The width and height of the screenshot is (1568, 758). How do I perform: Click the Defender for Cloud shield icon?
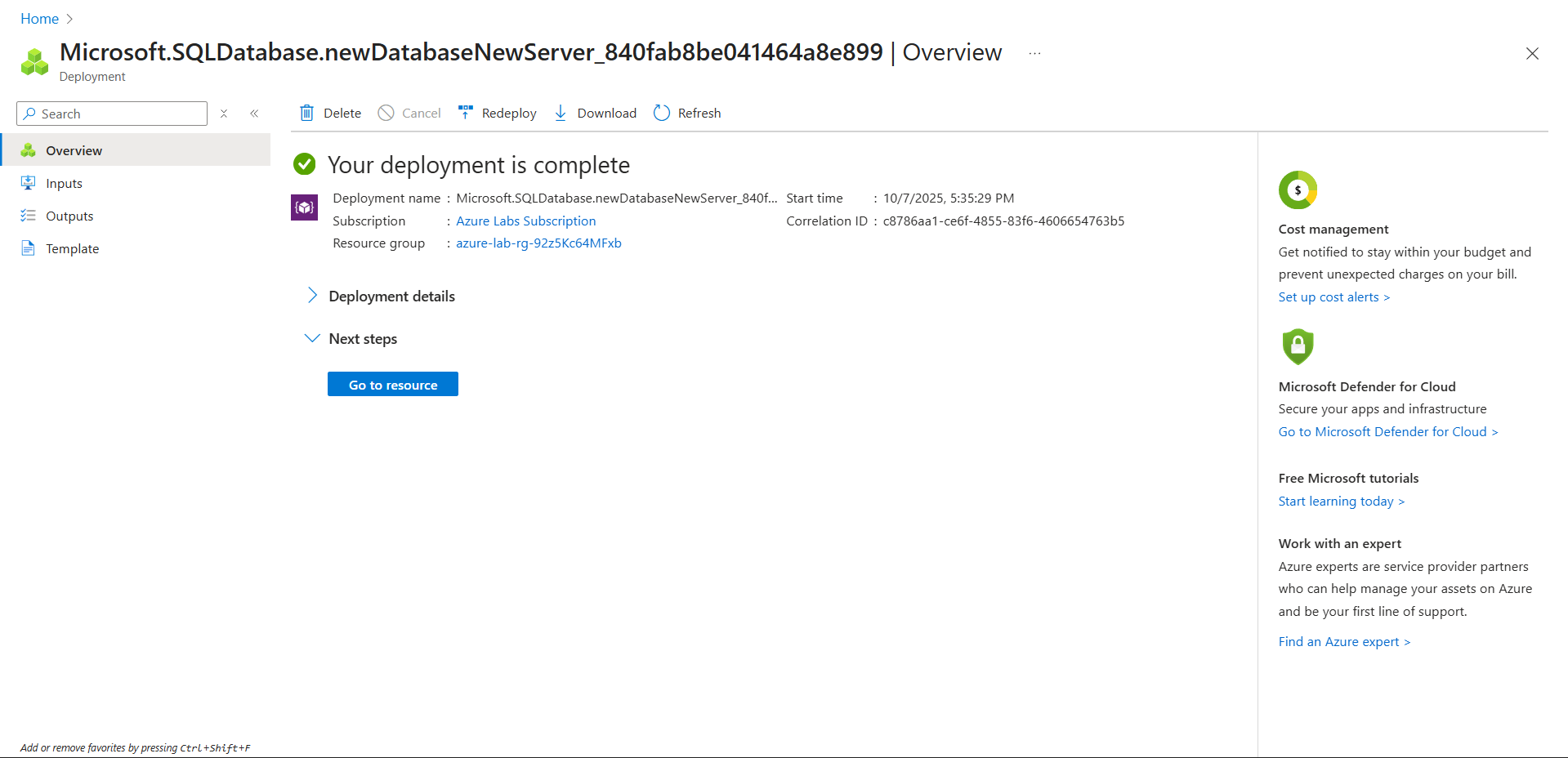pos(1298,346)
